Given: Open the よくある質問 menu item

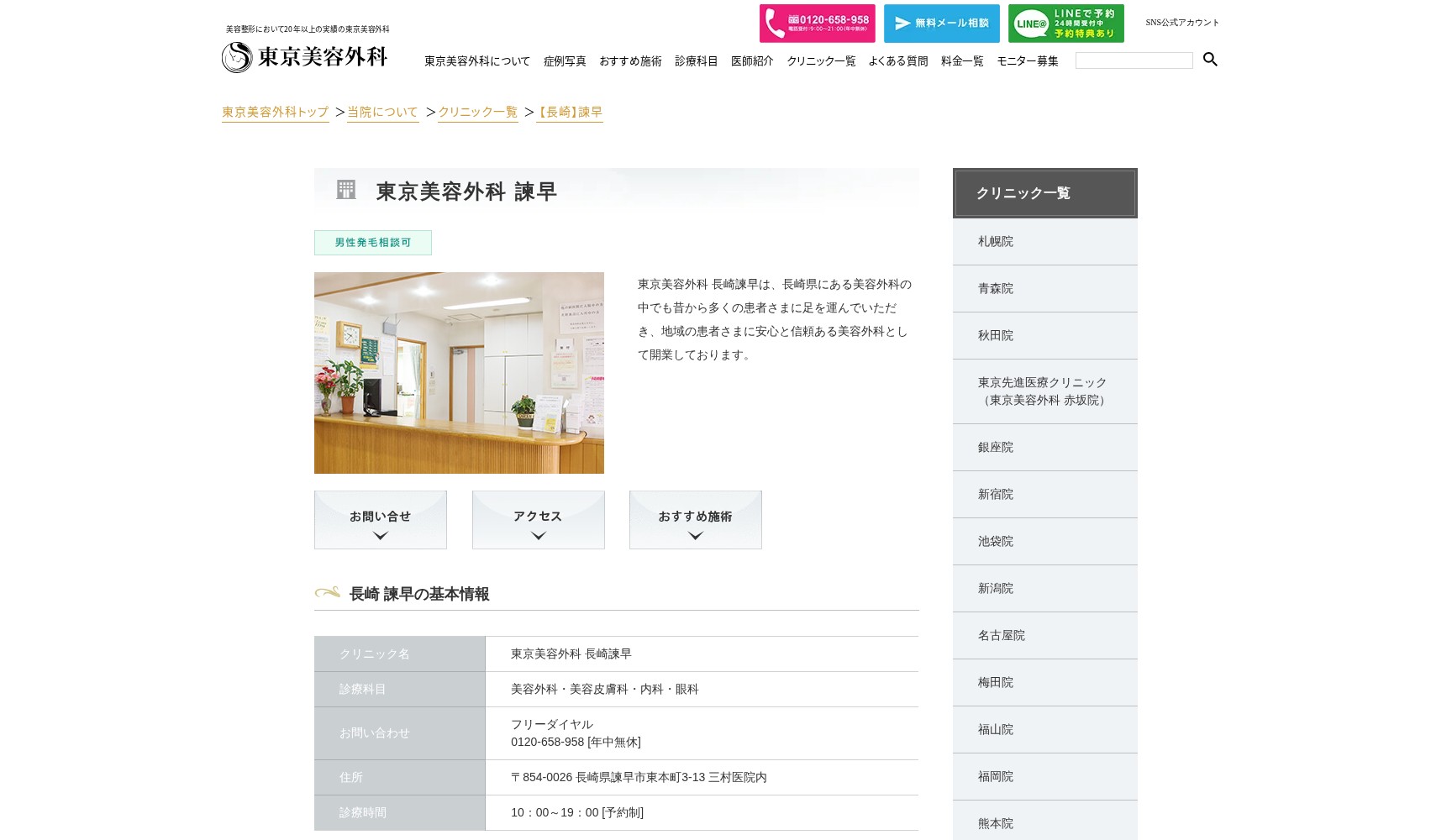Looking at the screenshot, I should pos(898,61).
